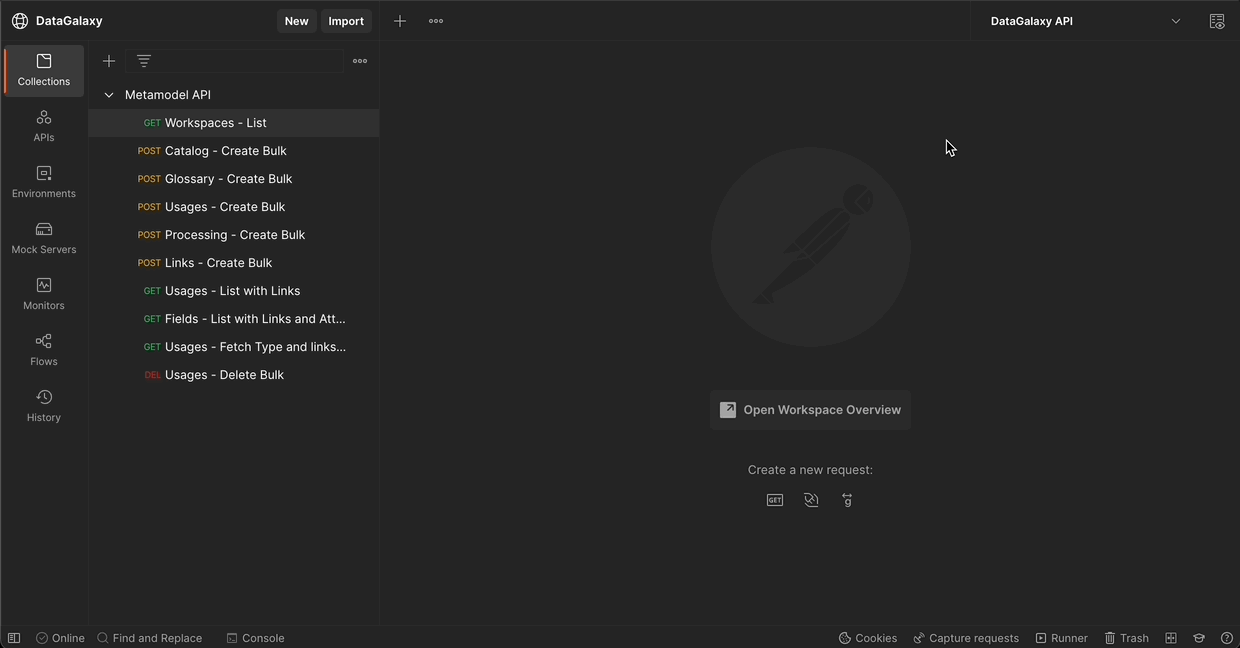Select APIs in the left sidebar

point(43,124)
